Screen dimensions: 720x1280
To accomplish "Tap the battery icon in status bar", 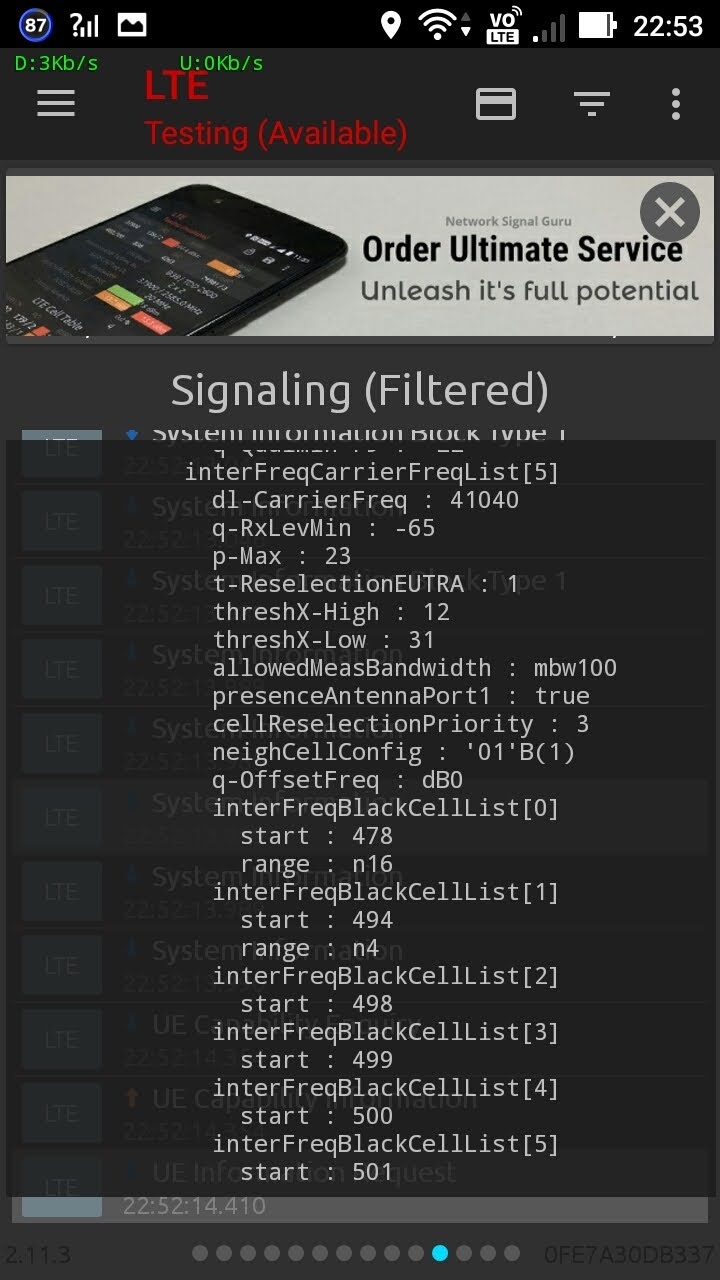I will click(597, 25).
